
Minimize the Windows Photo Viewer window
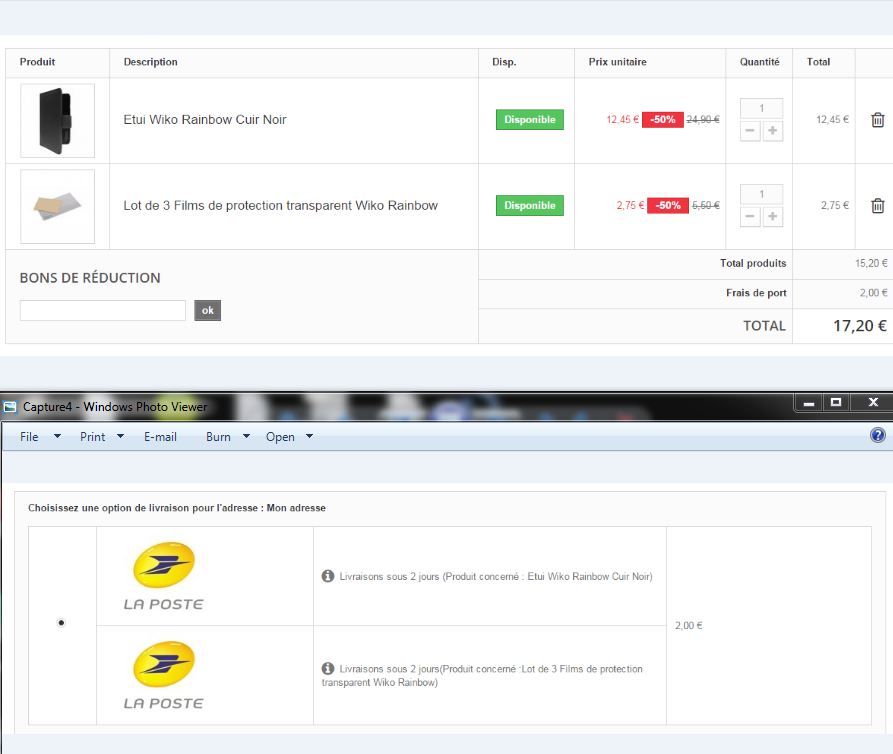tap(809, 403)
